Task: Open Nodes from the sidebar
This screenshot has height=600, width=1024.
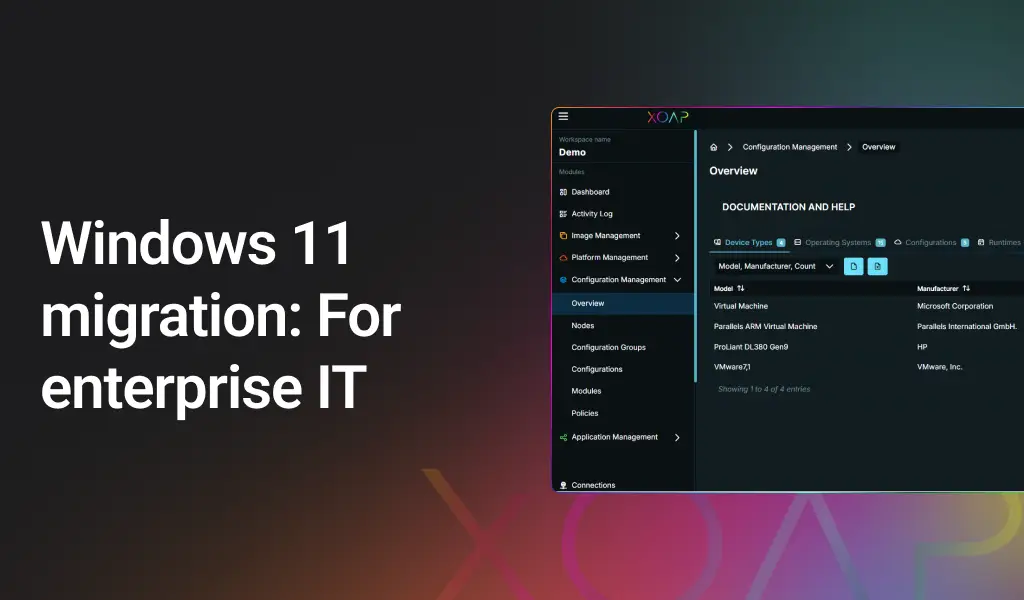Action: pos(582,325)
